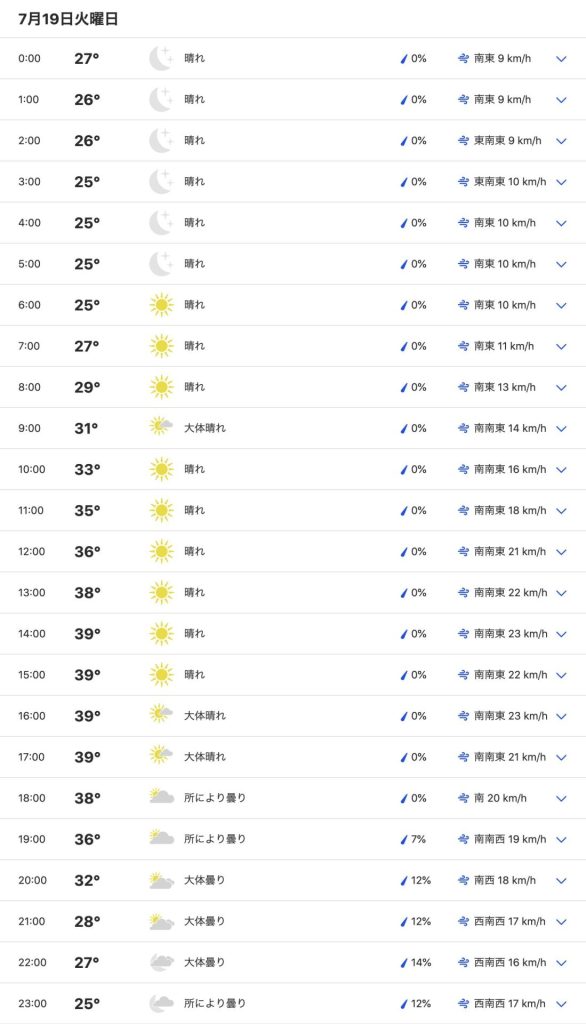
Task: Click the partly cloudy icon at 18:00
Action: pos(161,797)
